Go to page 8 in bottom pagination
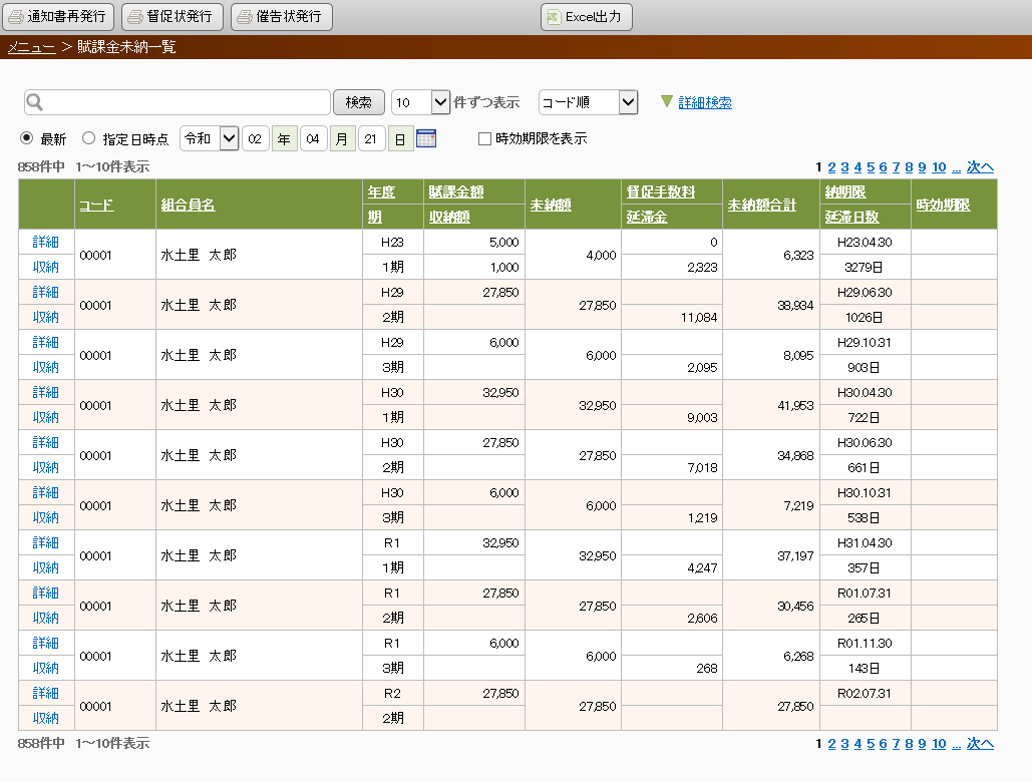The width and height of the screenshot is (1032, 782). click(909, 744)
